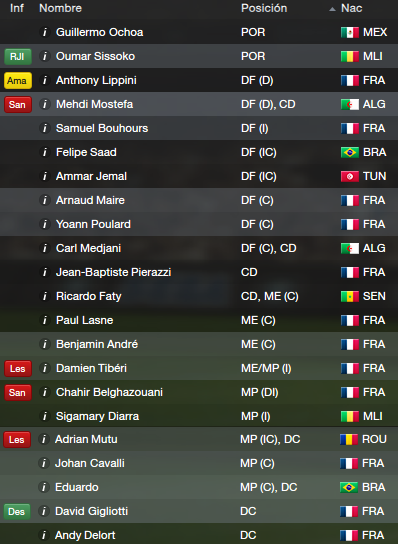
Task: Click the RJI status badge for Oumar Sissoko
Action: point(18,56)
